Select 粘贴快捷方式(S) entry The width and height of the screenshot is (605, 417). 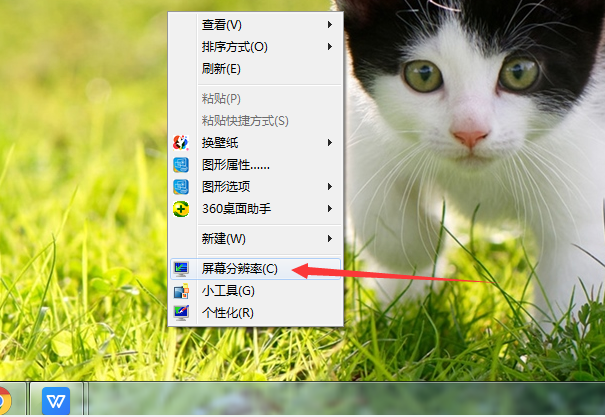[x=255, y=121]
